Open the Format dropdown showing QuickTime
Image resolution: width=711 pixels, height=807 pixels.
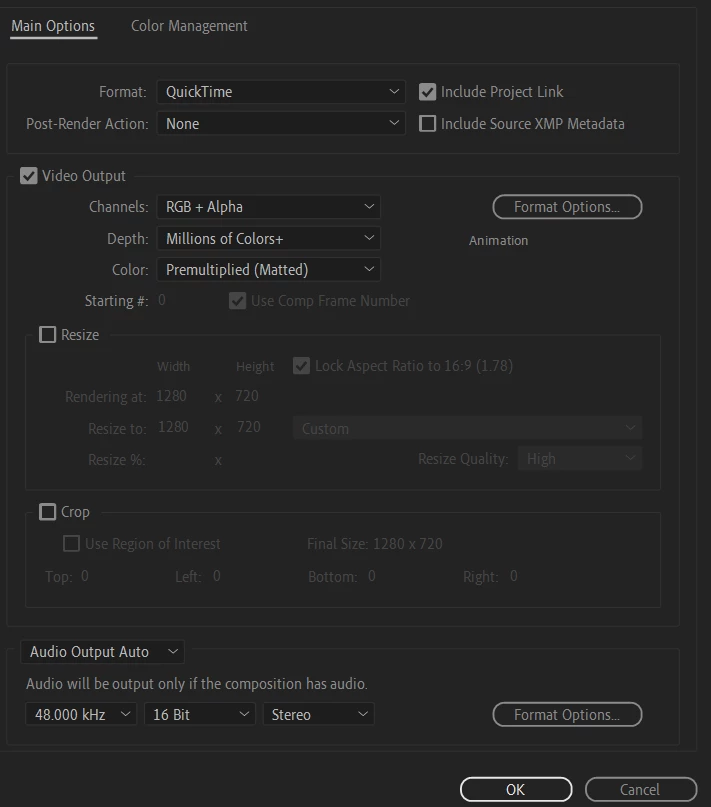(x=281, y=92)
